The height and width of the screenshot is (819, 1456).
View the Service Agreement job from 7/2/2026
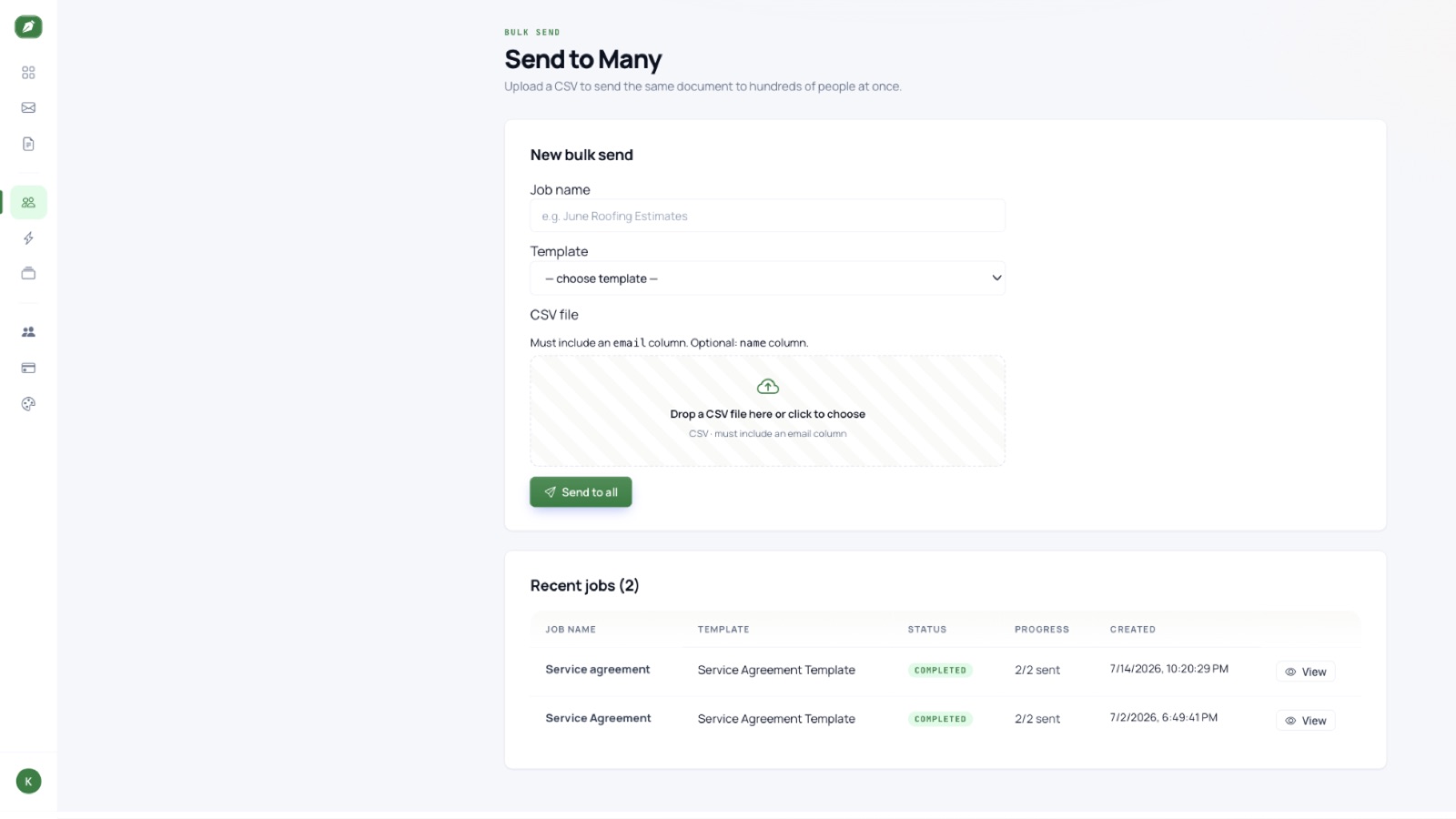1305,721
